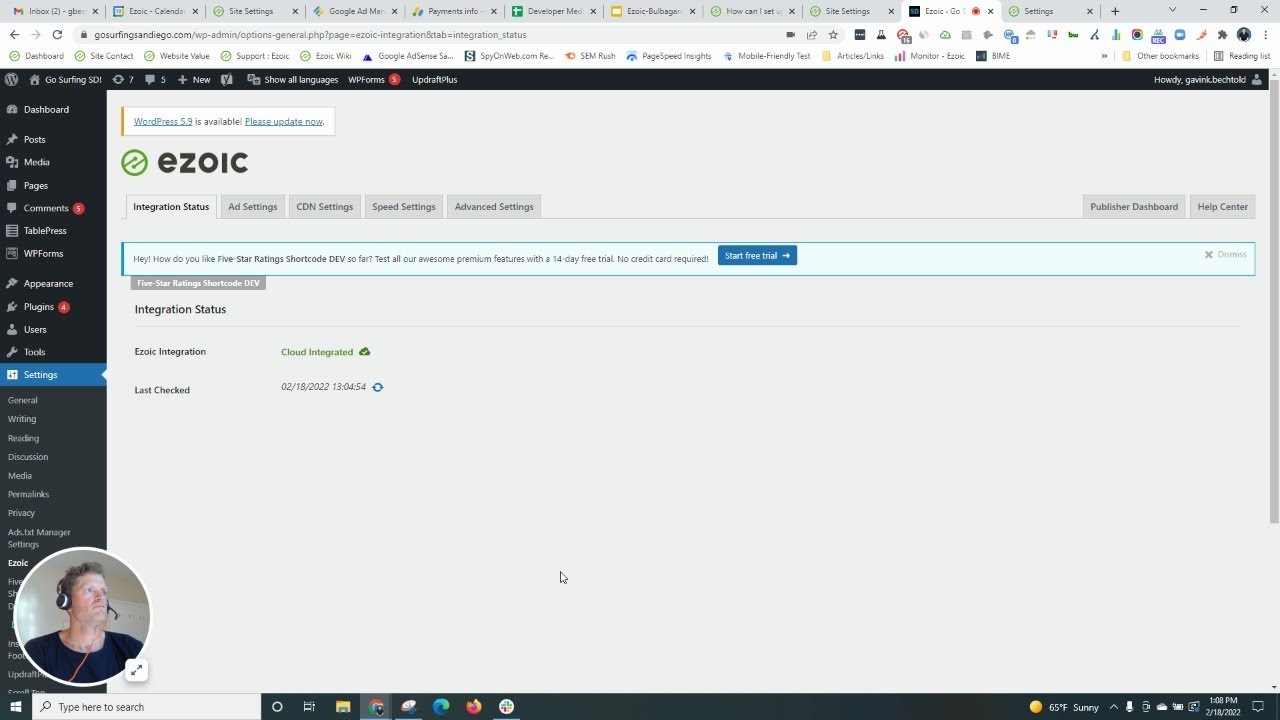The width and height of the screenshot is (1280, 720).
Task: Open the Publisher Dashboard tab
Action: click(x=1133, y=206)
